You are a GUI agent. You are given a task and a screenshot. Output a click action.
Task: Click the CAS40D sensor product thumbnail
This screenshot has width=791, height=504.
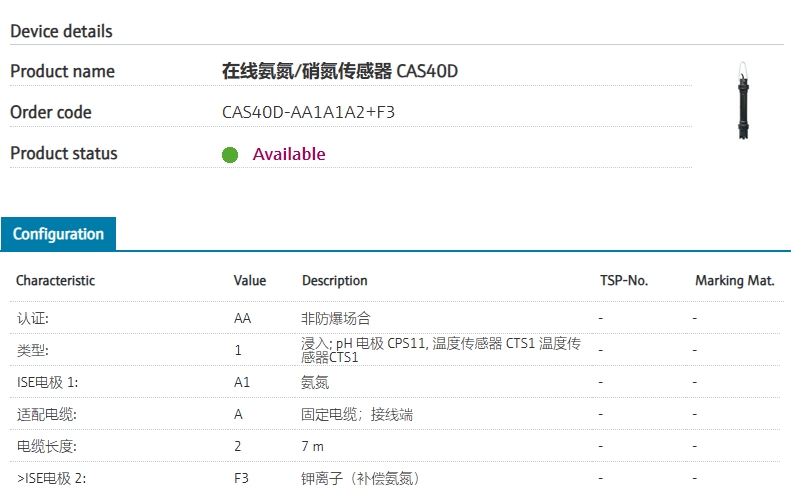(743, 100)
